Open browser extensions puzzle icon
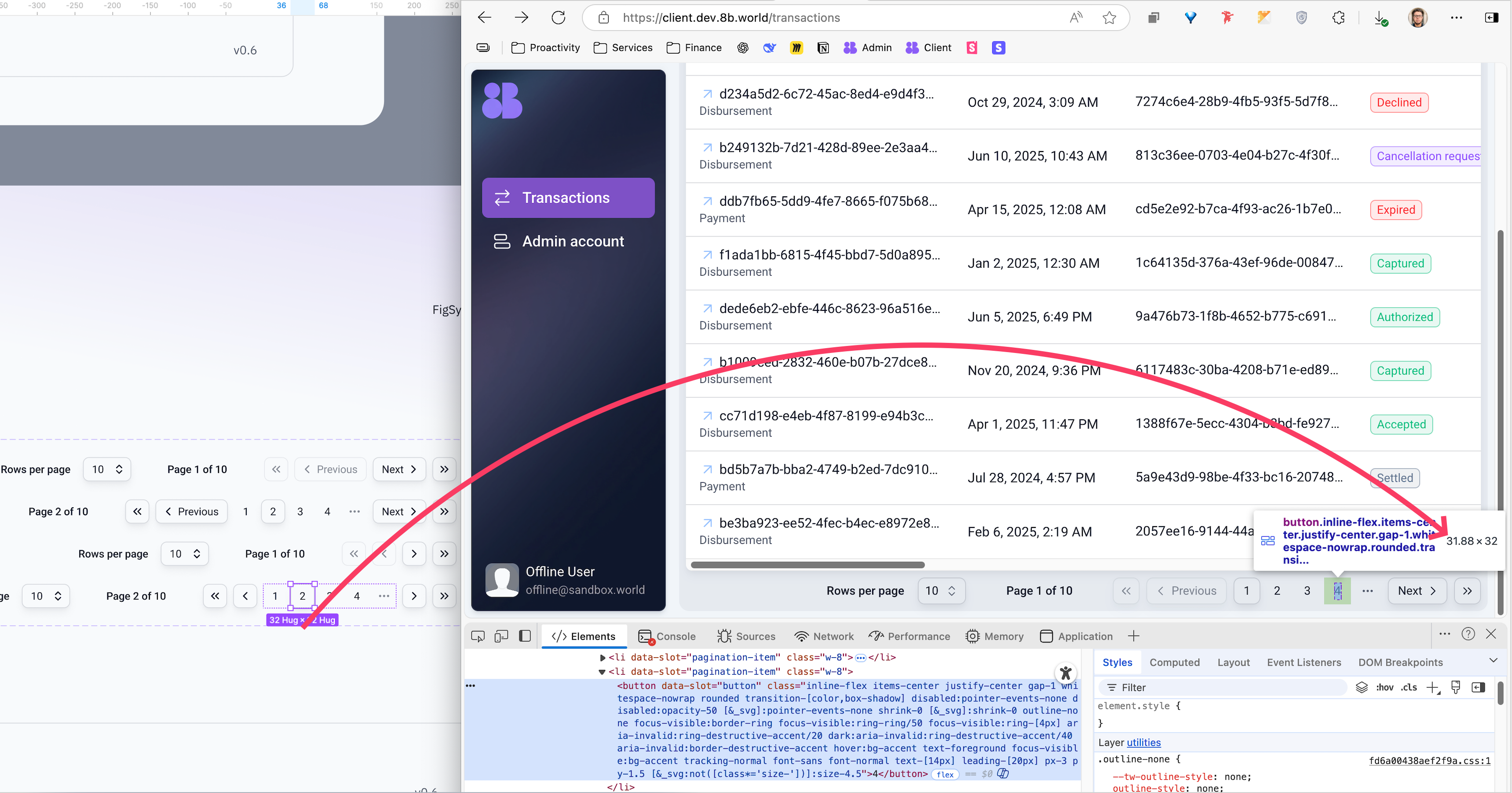The height and width of the screenshot is (793, 1512). (1338, 18)
